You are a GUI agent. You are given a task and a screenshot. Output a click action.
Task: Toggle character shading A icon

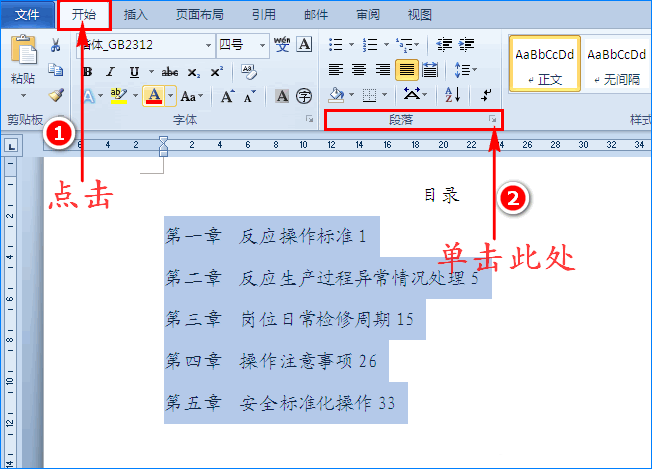(x=282, y=96)
